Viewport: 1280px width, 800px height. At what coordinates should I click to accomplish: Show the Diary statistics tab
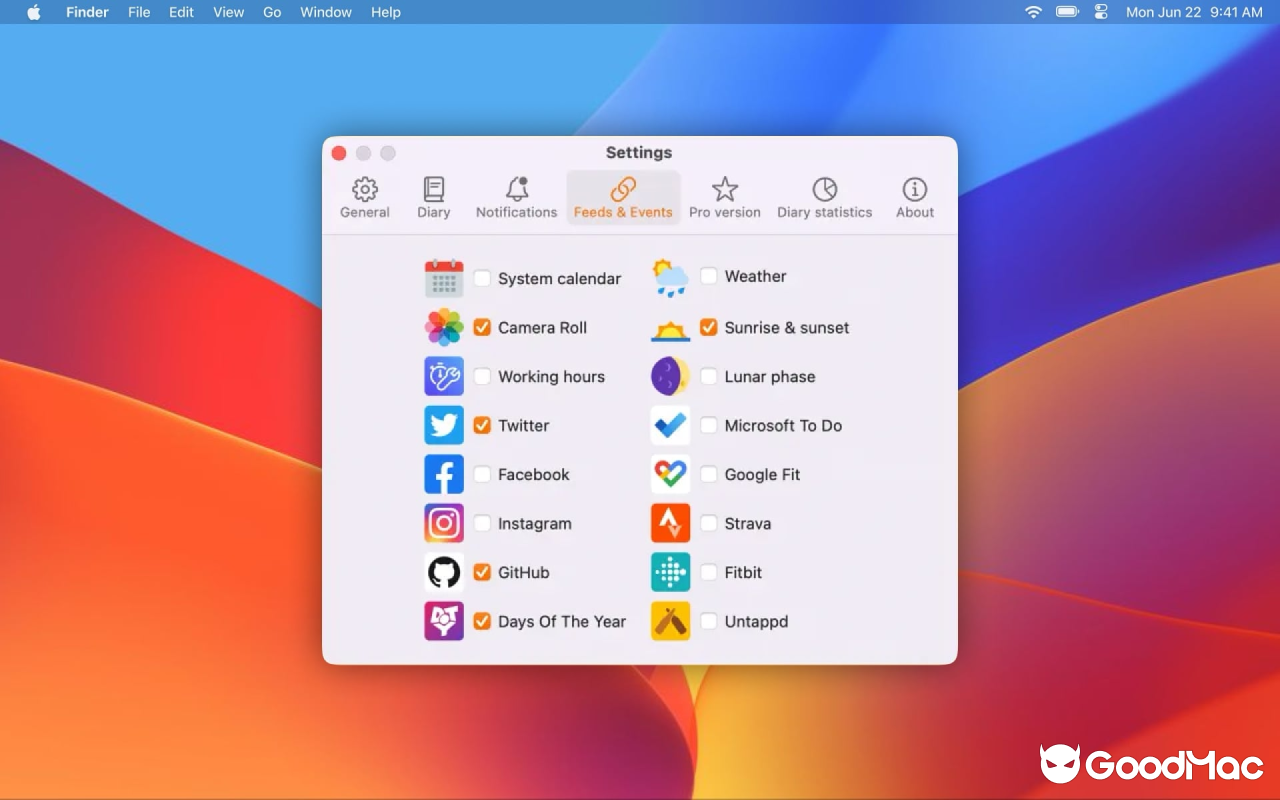pyautogui.click(x=825, y=197)
